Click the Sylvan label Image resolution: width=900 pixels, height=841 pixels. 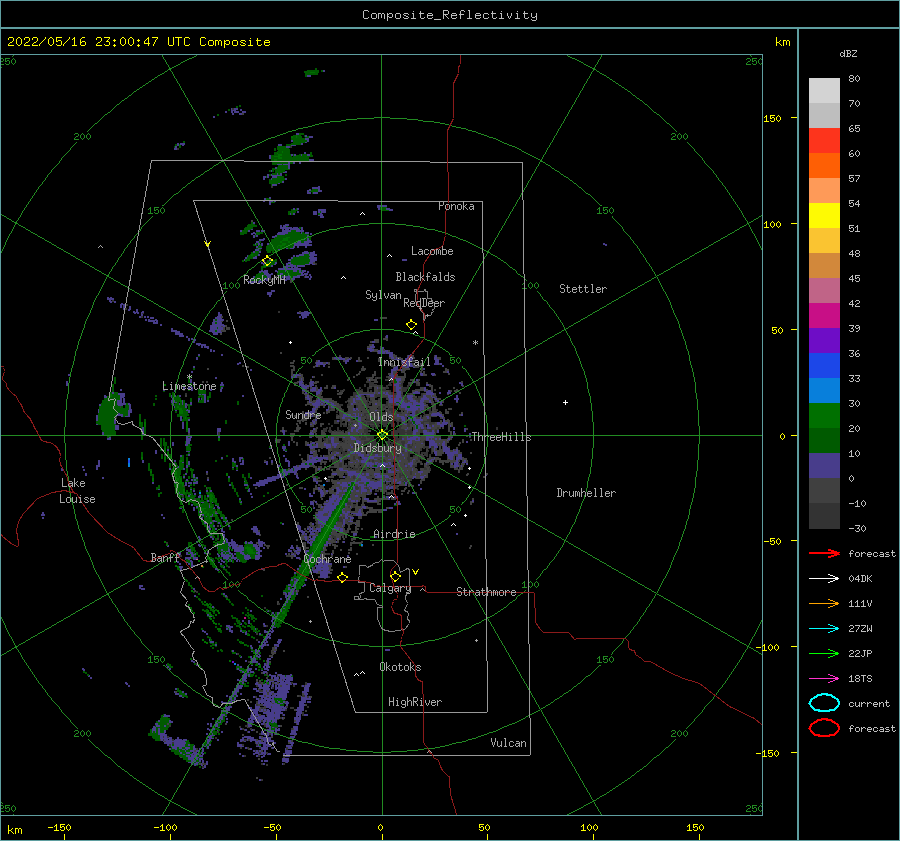coord(383,295)
